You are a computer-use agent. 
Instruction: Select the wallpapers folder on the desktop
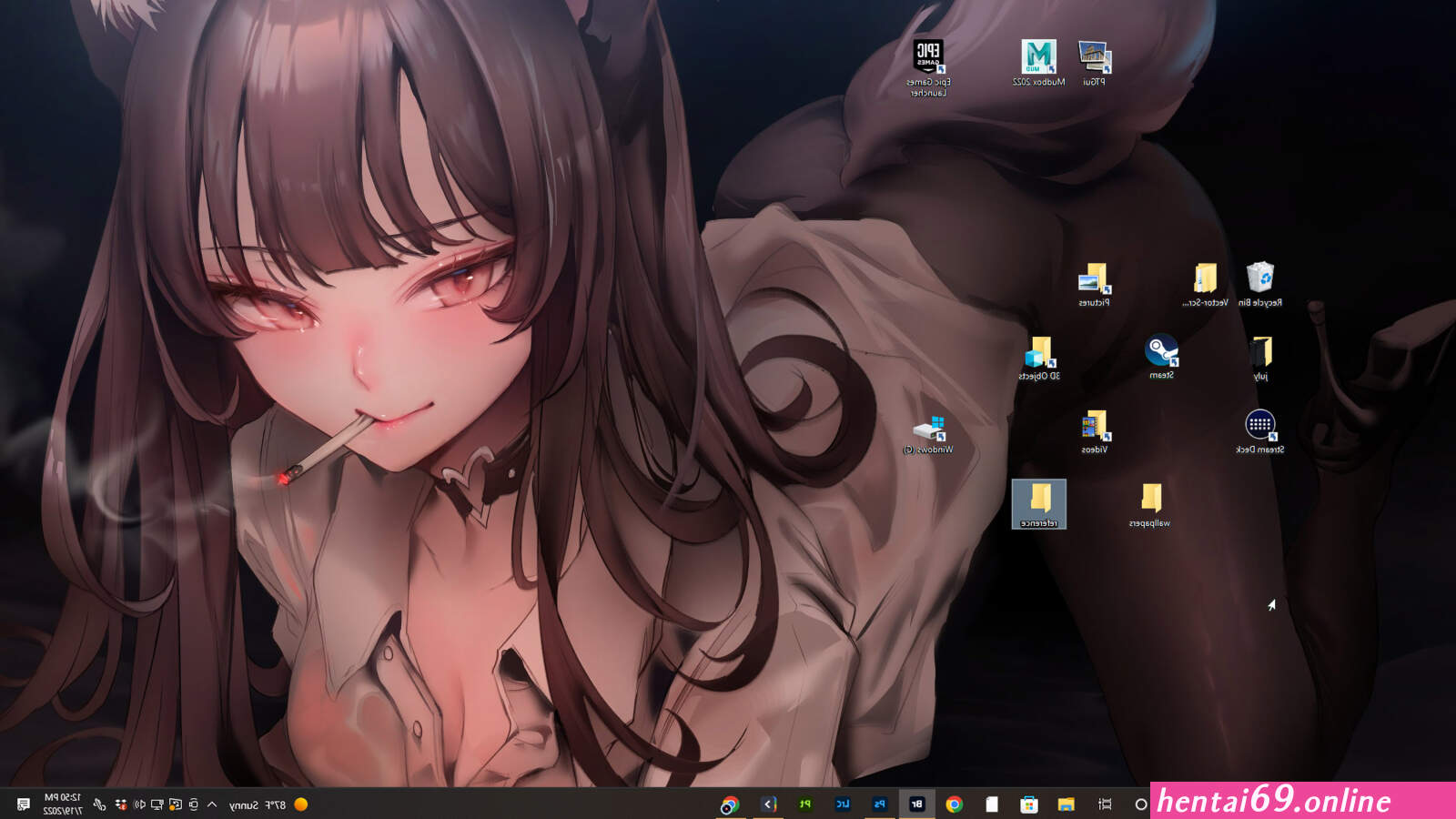point(1150,506)
